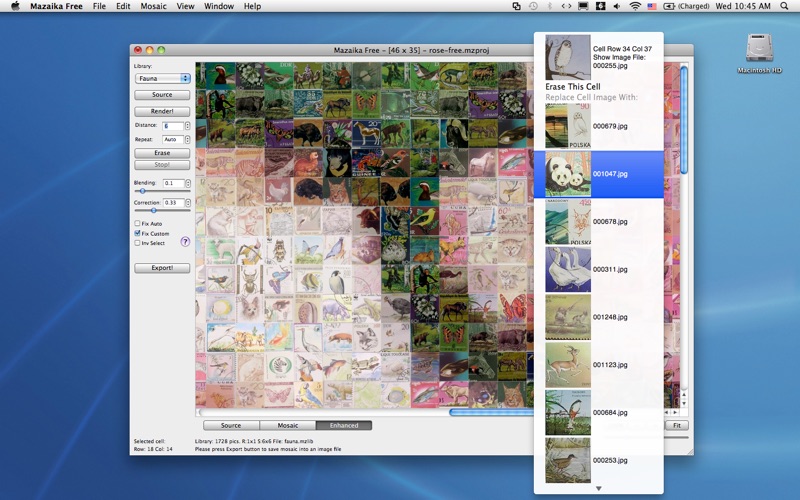Image resolution: width=800 pixels, height=500 pixels.
Task: Enable the Fix Auto checkbox
Action: [138, 223]
